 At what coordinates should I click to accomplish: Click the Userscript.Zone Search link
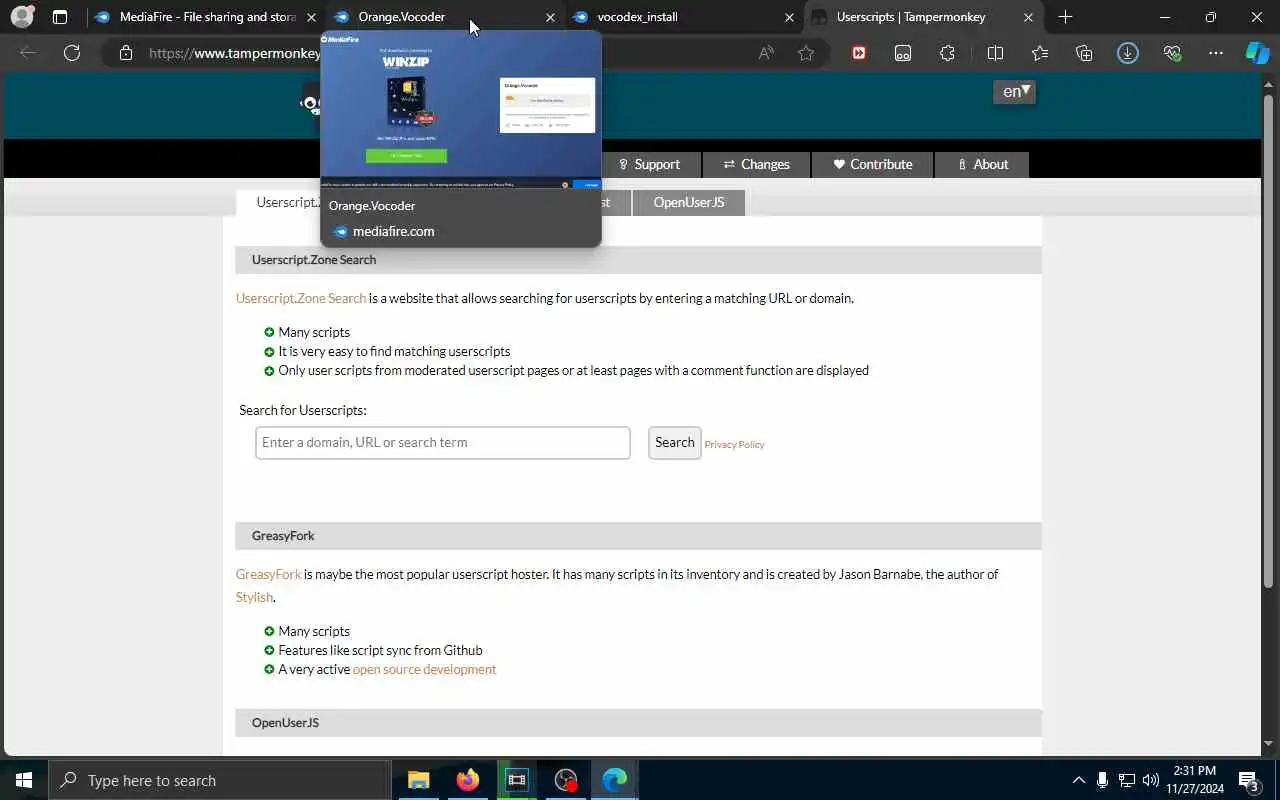click(x=301, y=298)
